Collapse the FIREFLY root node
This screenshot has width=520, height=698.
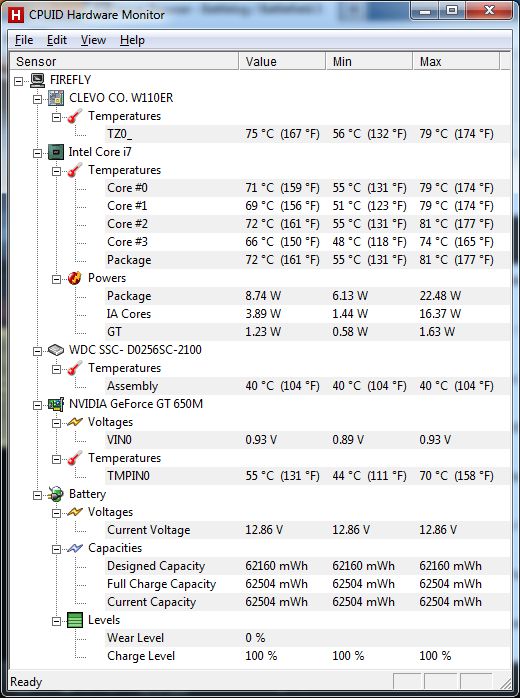click(18, 81)
